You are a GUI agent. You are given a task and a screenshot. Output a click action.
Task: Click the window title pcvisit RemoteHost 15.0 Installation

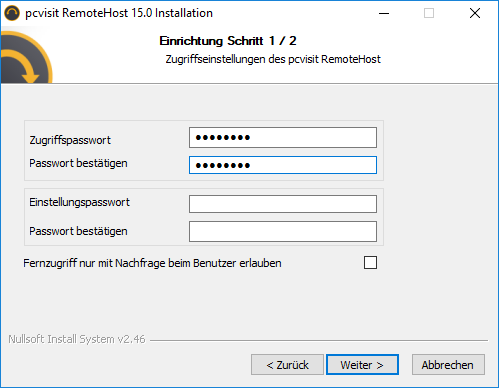pos(119,13)
